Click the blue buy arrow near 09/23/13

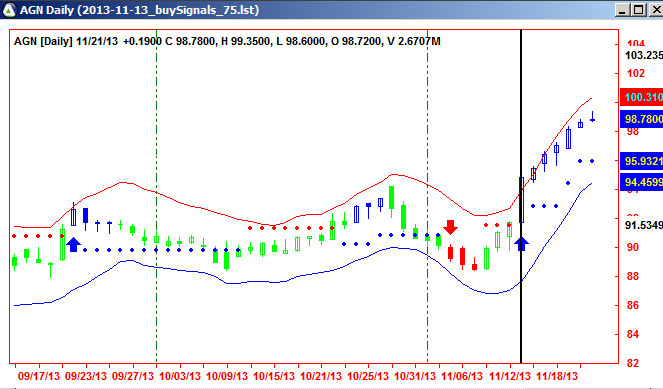74,244
